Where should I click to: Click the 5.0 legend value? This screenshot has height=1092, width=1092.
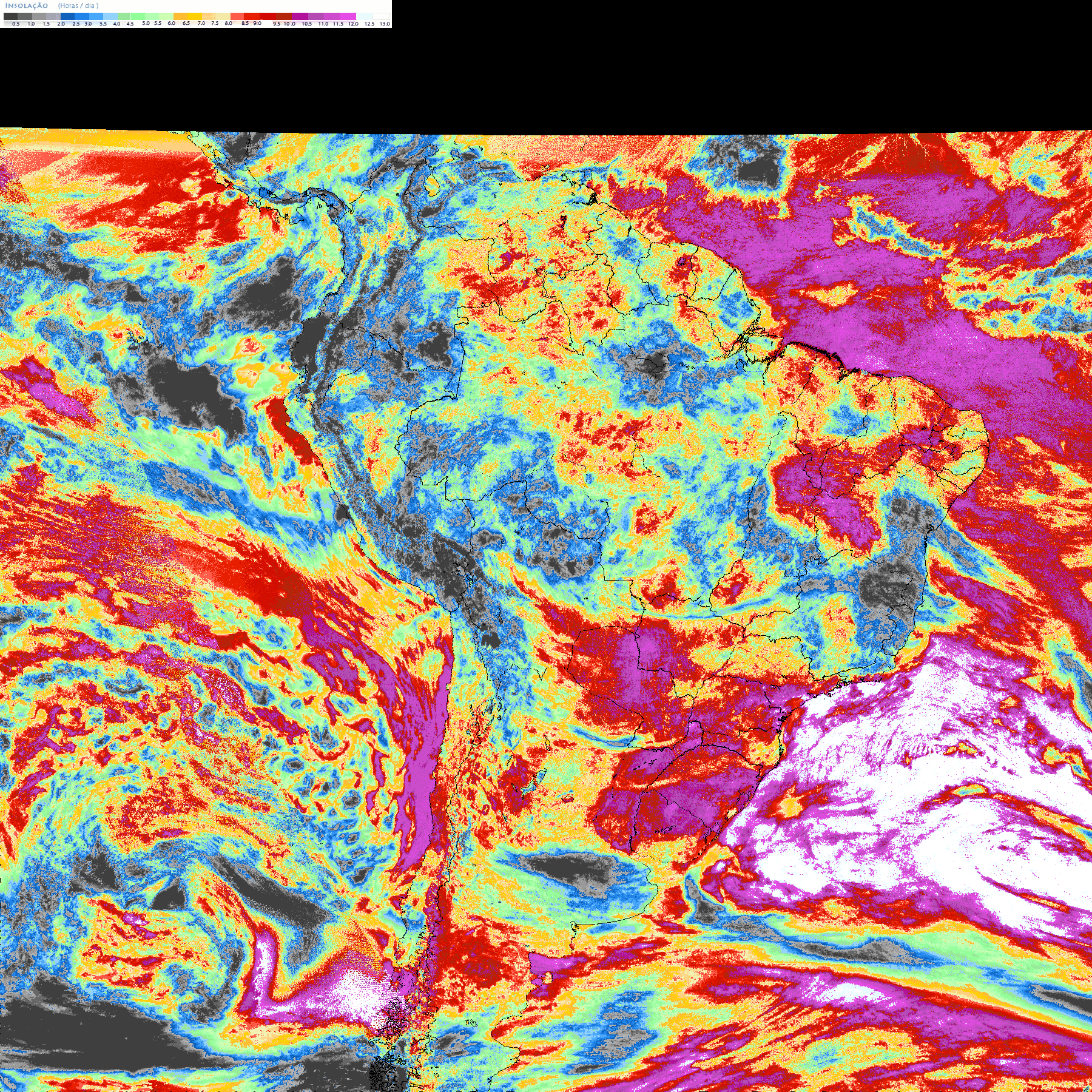146,23
